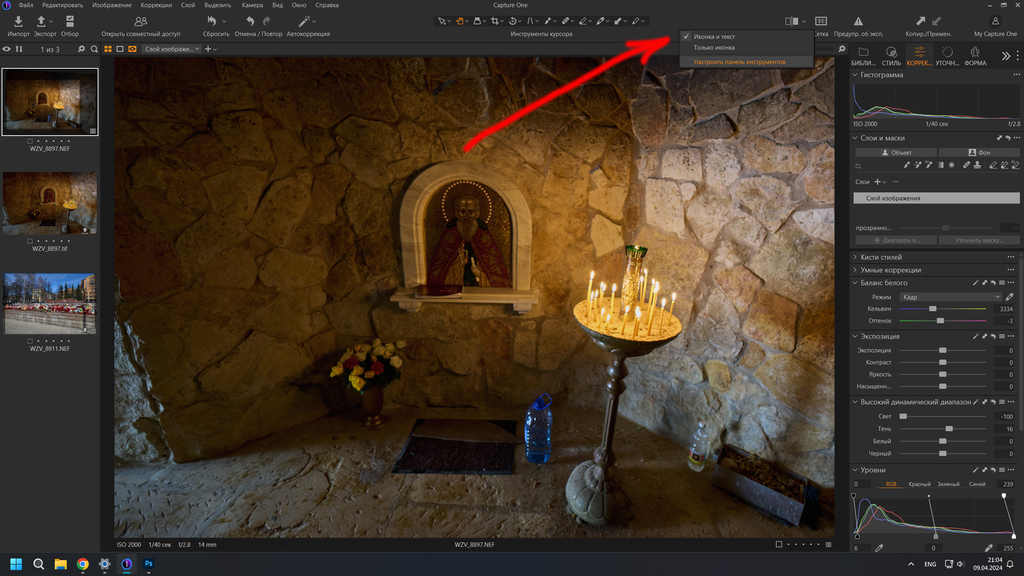Select the crop cursor tool
Viewport: 1024px width, 576px height.
click(x=494, y=21)
